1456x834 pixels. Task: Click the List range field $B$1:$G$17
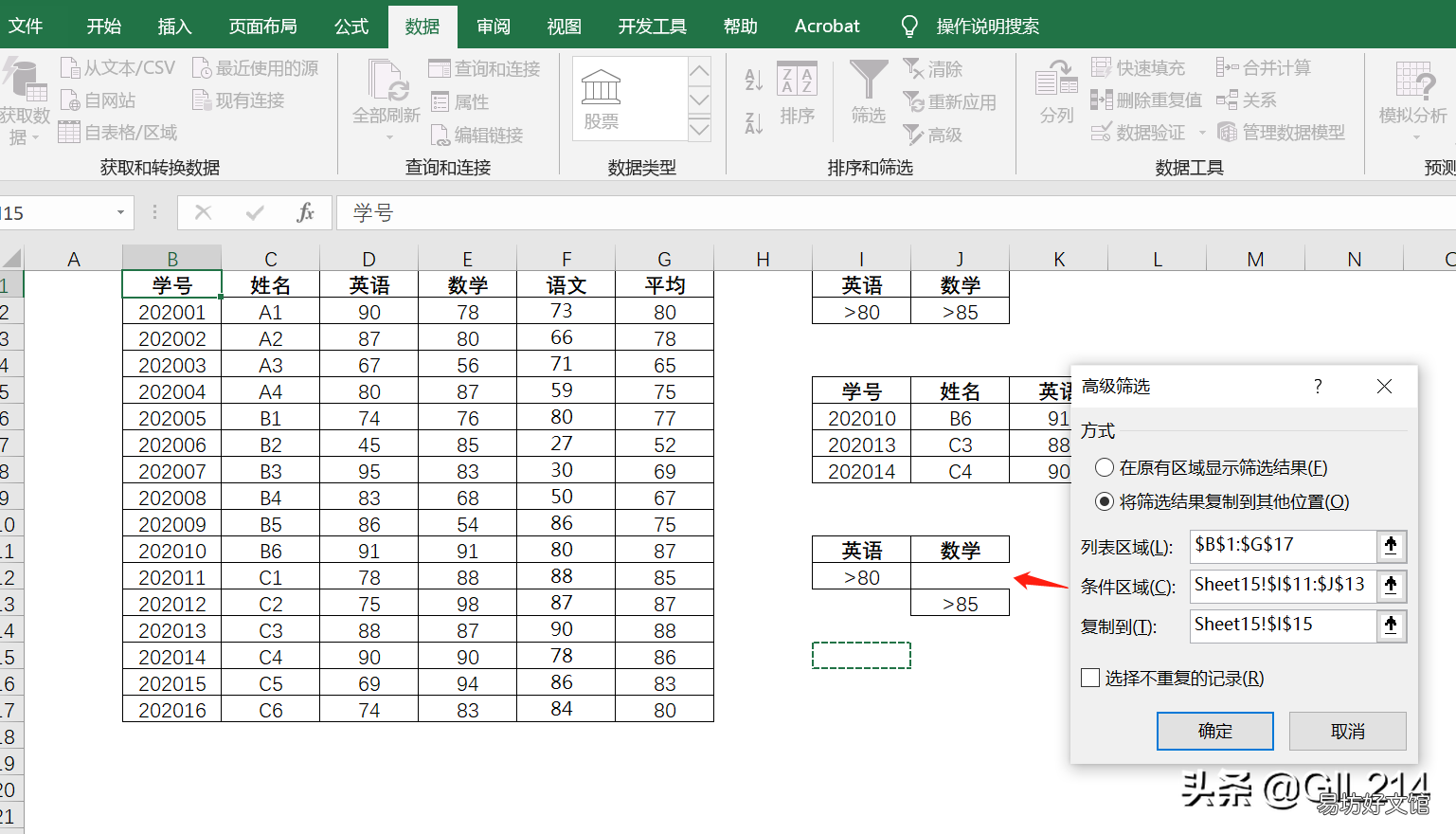(1283, 545)
